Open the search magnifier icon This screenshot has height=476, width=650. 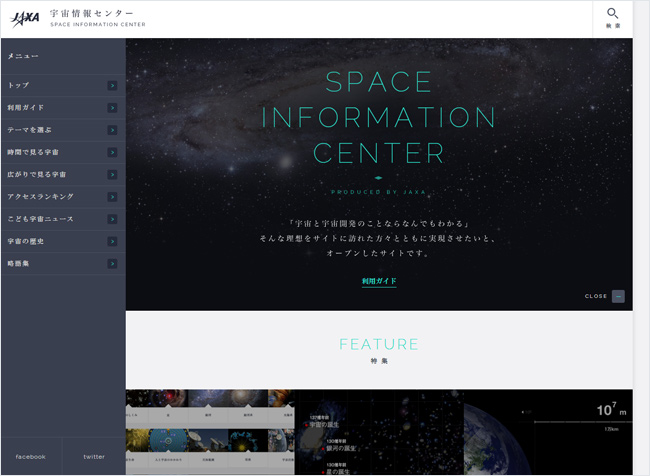(x=612, y=14)
